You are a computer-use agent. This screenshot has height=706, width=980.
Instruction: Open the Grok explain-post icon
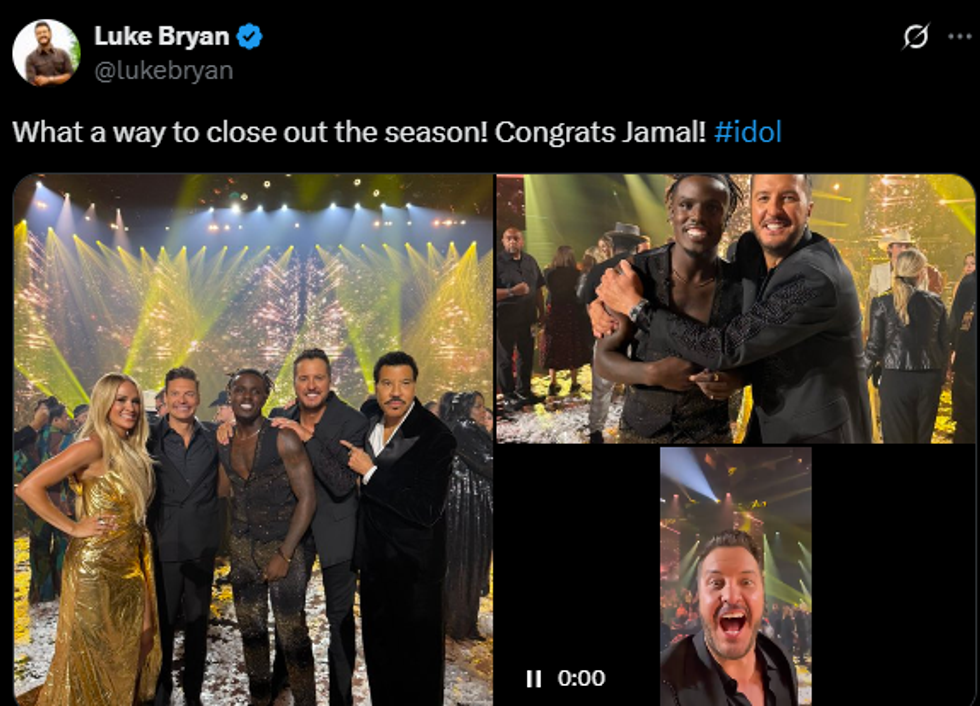click(x=916, y=36)
